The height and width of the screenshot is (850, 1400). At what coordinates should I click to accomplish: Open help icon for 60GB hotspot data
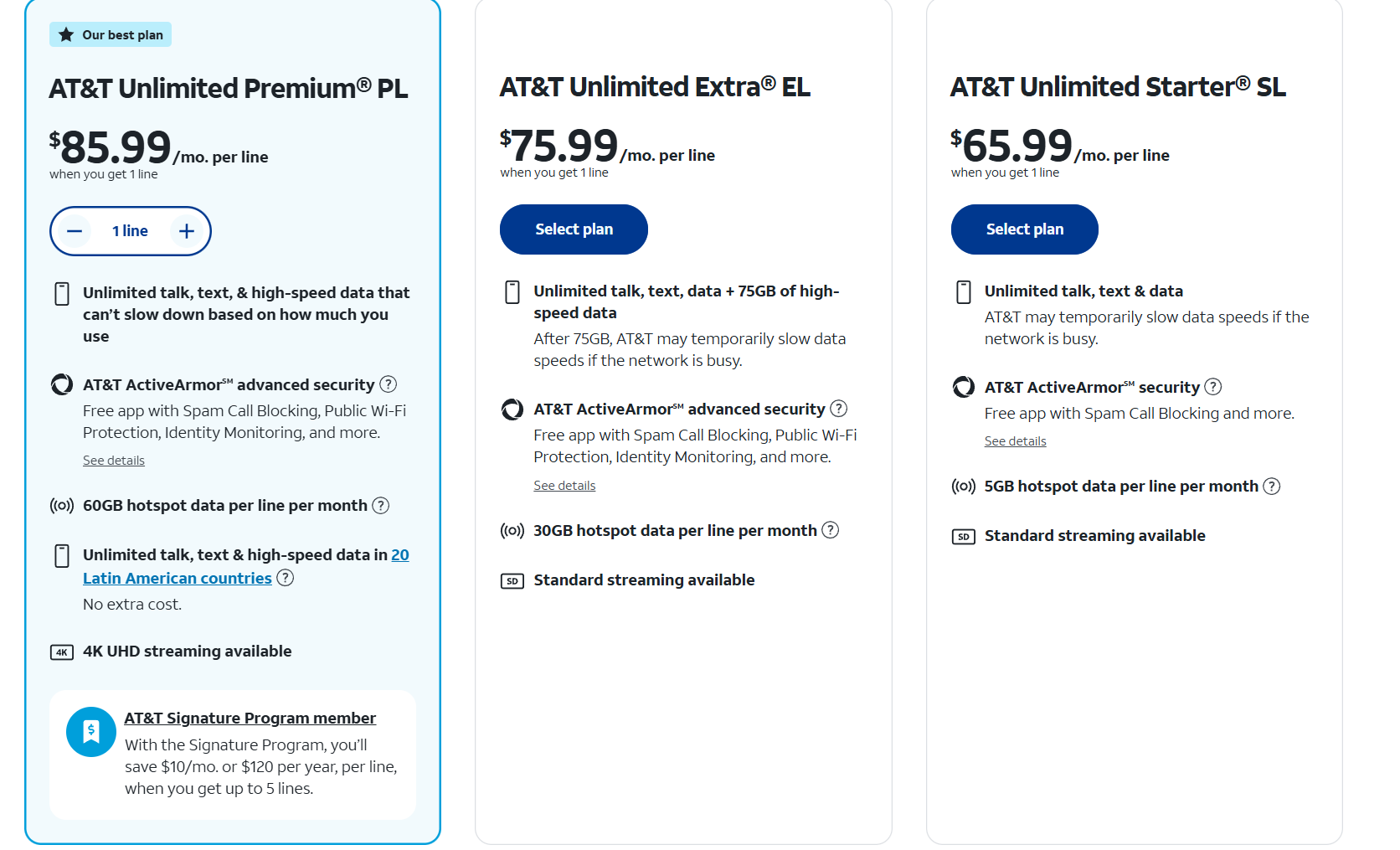[381, 506]
